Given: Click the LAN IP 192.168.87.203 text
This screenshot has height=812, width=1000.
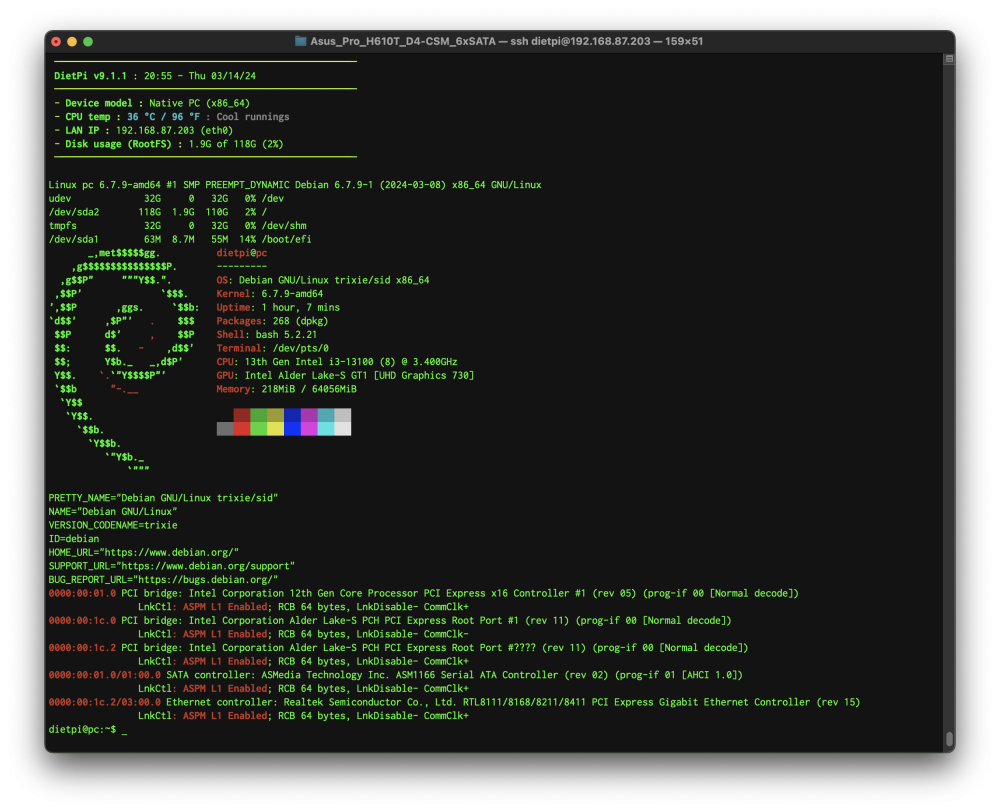Looking at the screenshot, I should pos(155,130).
